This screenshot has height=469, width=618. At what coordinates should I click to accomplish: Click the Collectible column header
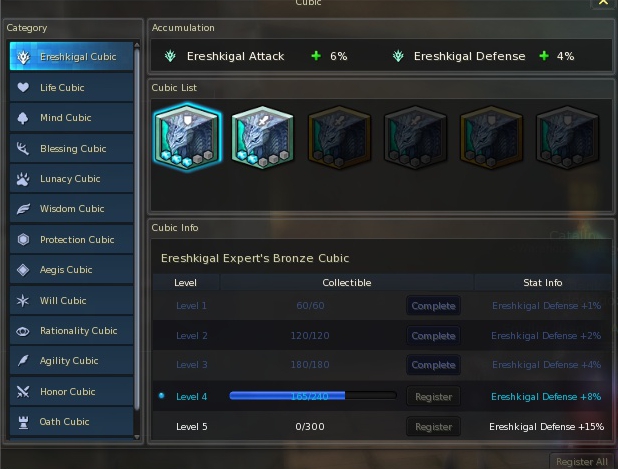(x=347, y=283)
